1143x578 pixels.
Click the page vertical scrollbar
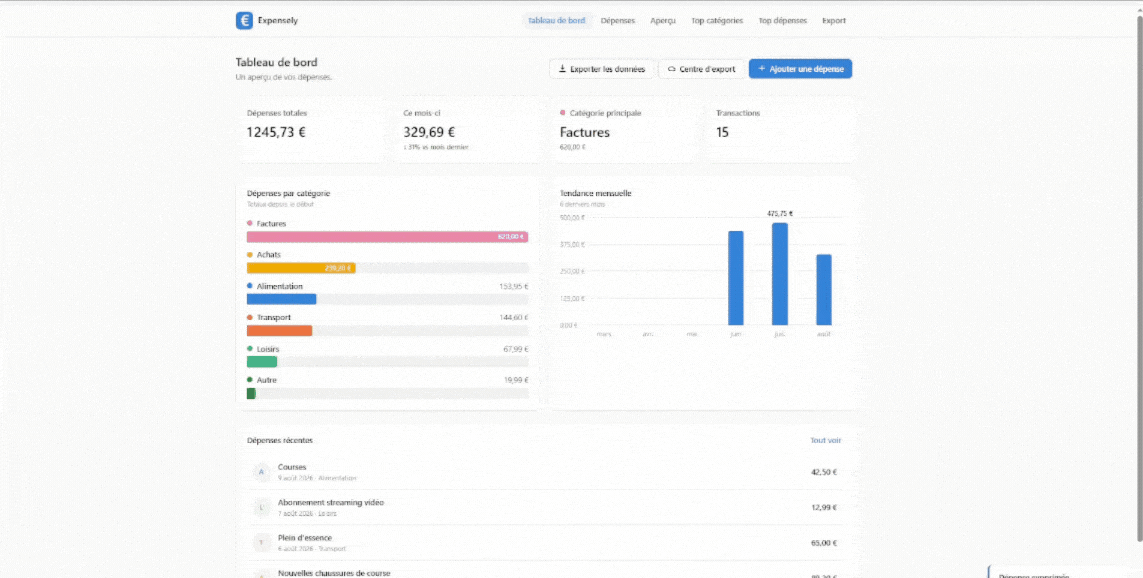[x=1139, y=277]
